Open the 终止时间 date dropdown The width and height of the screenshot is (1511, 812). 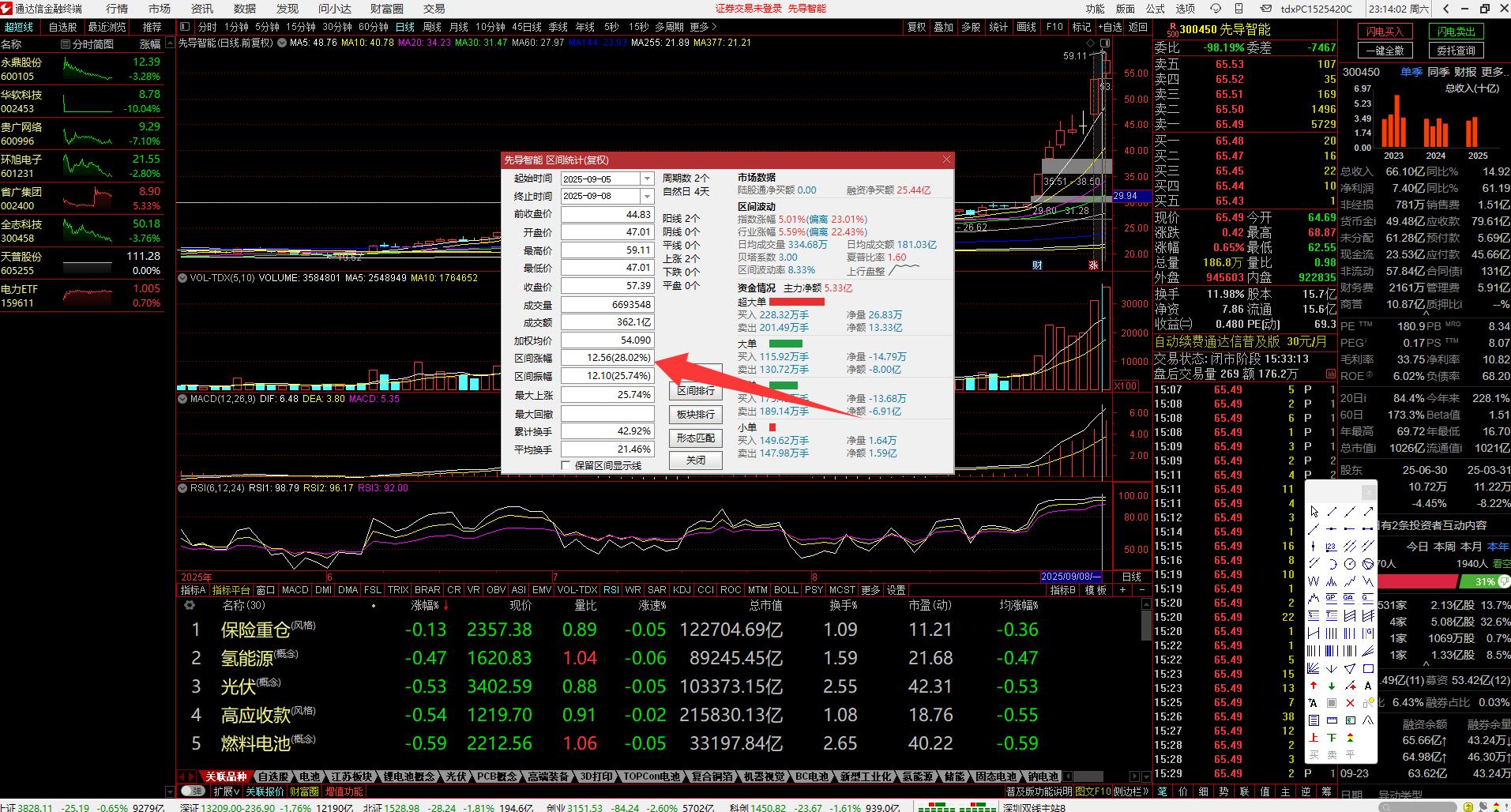click(647, 196)
